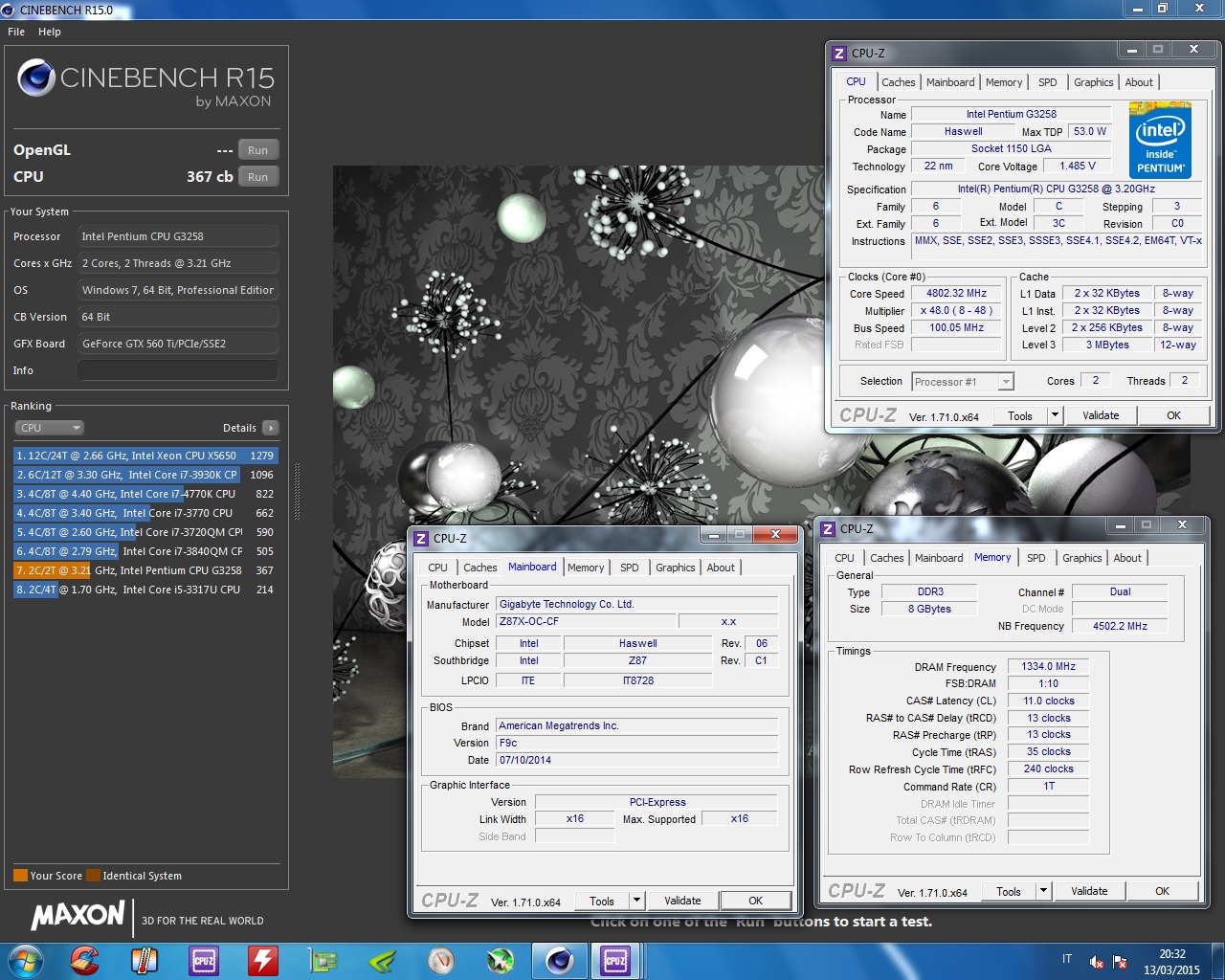Switch to Cinebench via its taskbar icon
This screenshot has width=1225, height=980.
coord(559,960)
